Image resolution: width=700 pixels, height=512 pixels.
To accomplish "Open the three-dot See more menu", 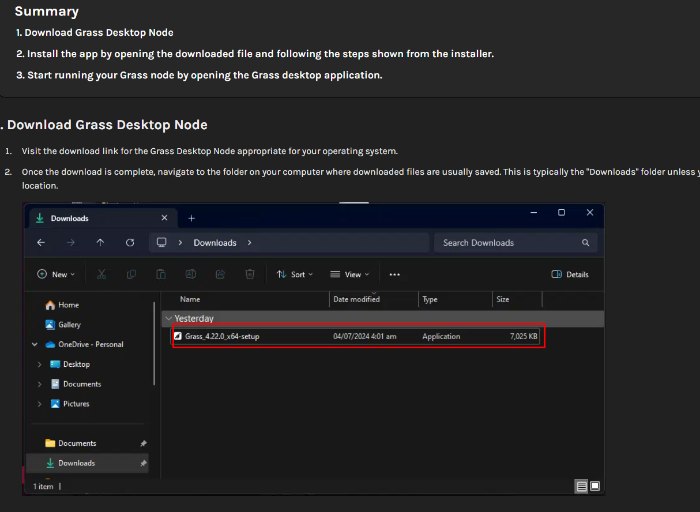I will (395, 275).
